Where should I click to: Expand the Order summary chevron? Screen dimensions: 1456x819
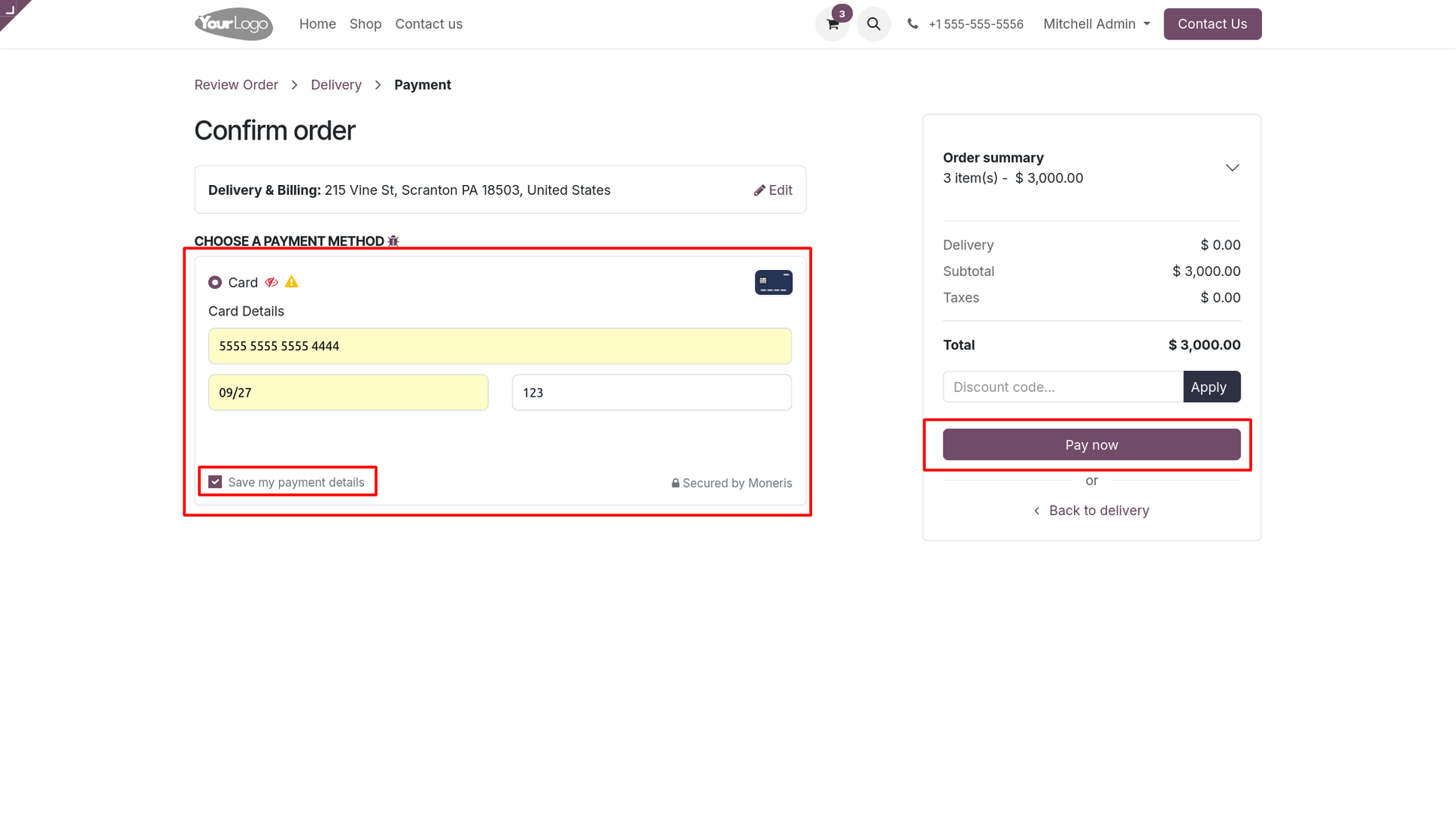pos(1232,168)
